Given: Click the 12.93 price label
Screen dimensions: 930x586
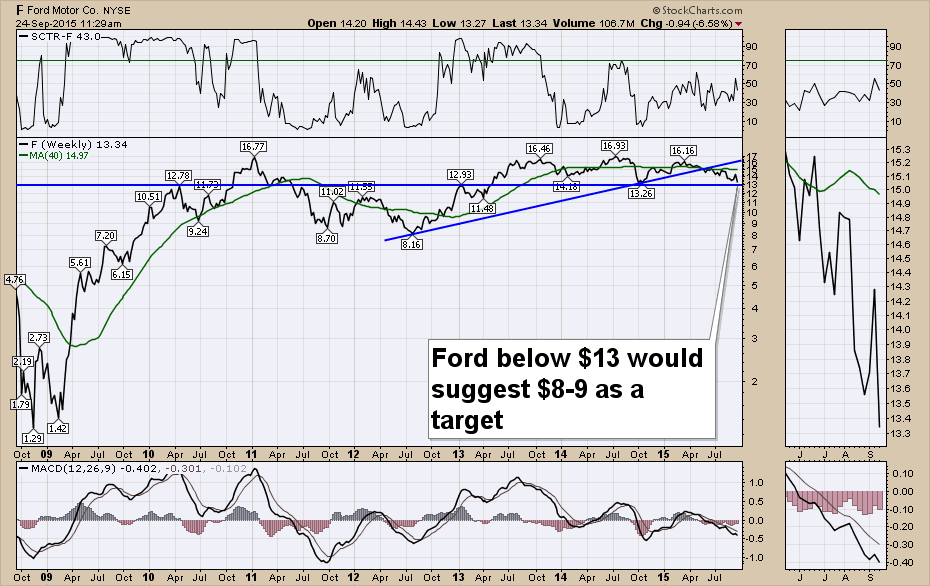Looking at the screenshot, I should (x=460, y=174).
